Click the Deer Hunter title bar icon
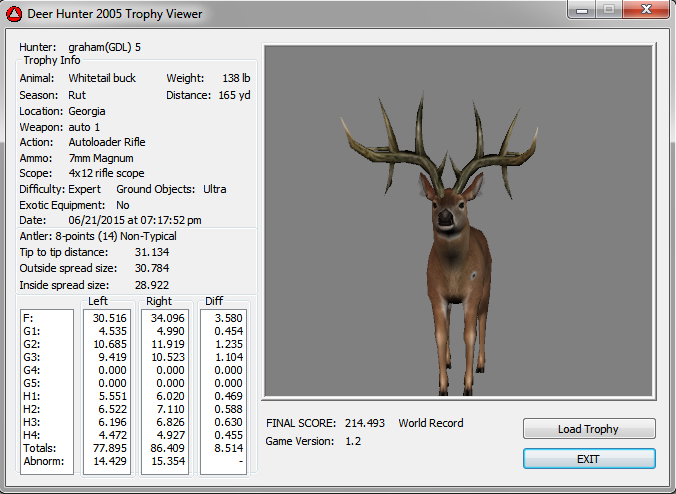Screen dimensions: 676x494 click(15, 14)
